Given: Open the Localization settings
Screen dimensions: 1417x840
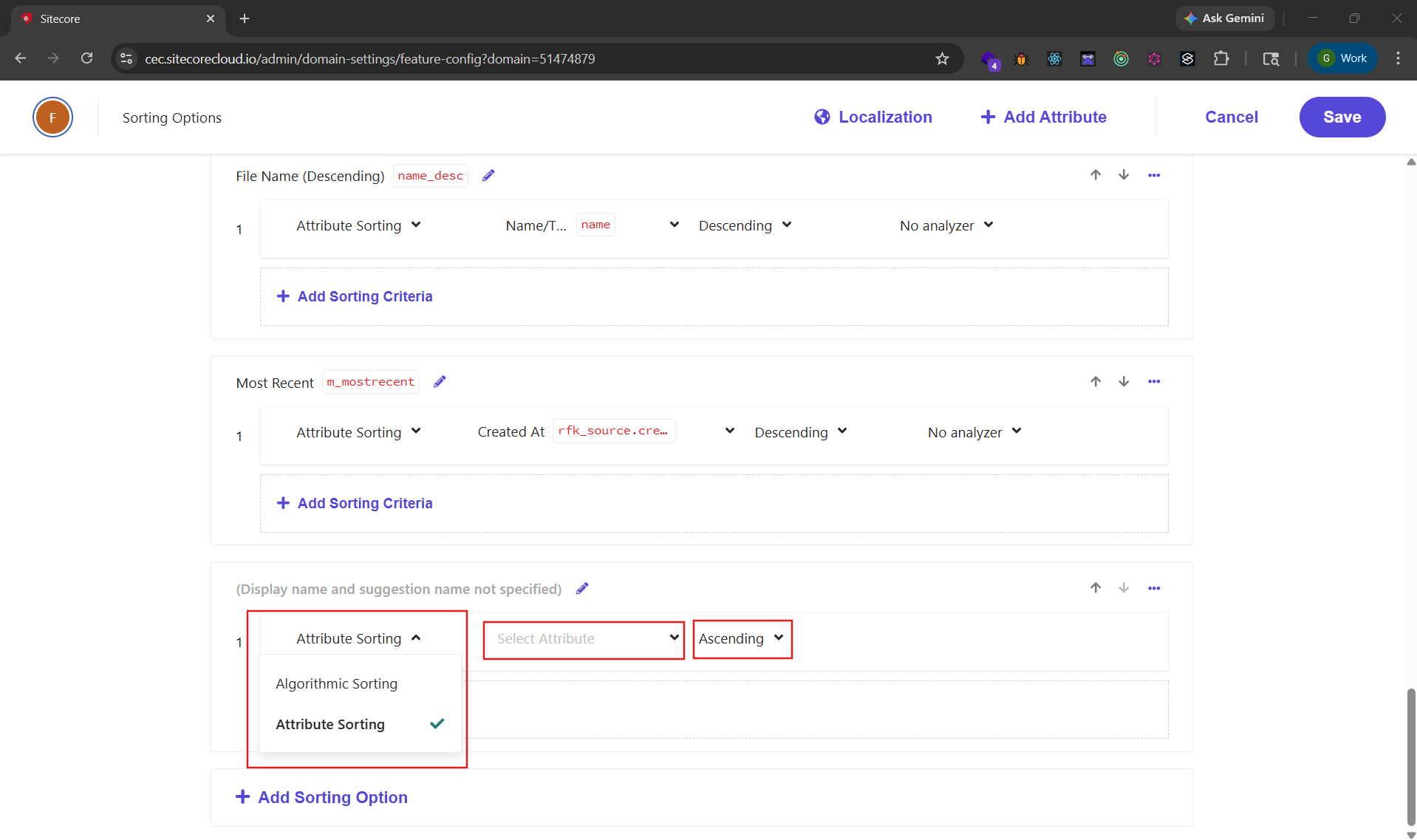Looking at the screenshot, I should pyautogui.click(x=873, y=117).
